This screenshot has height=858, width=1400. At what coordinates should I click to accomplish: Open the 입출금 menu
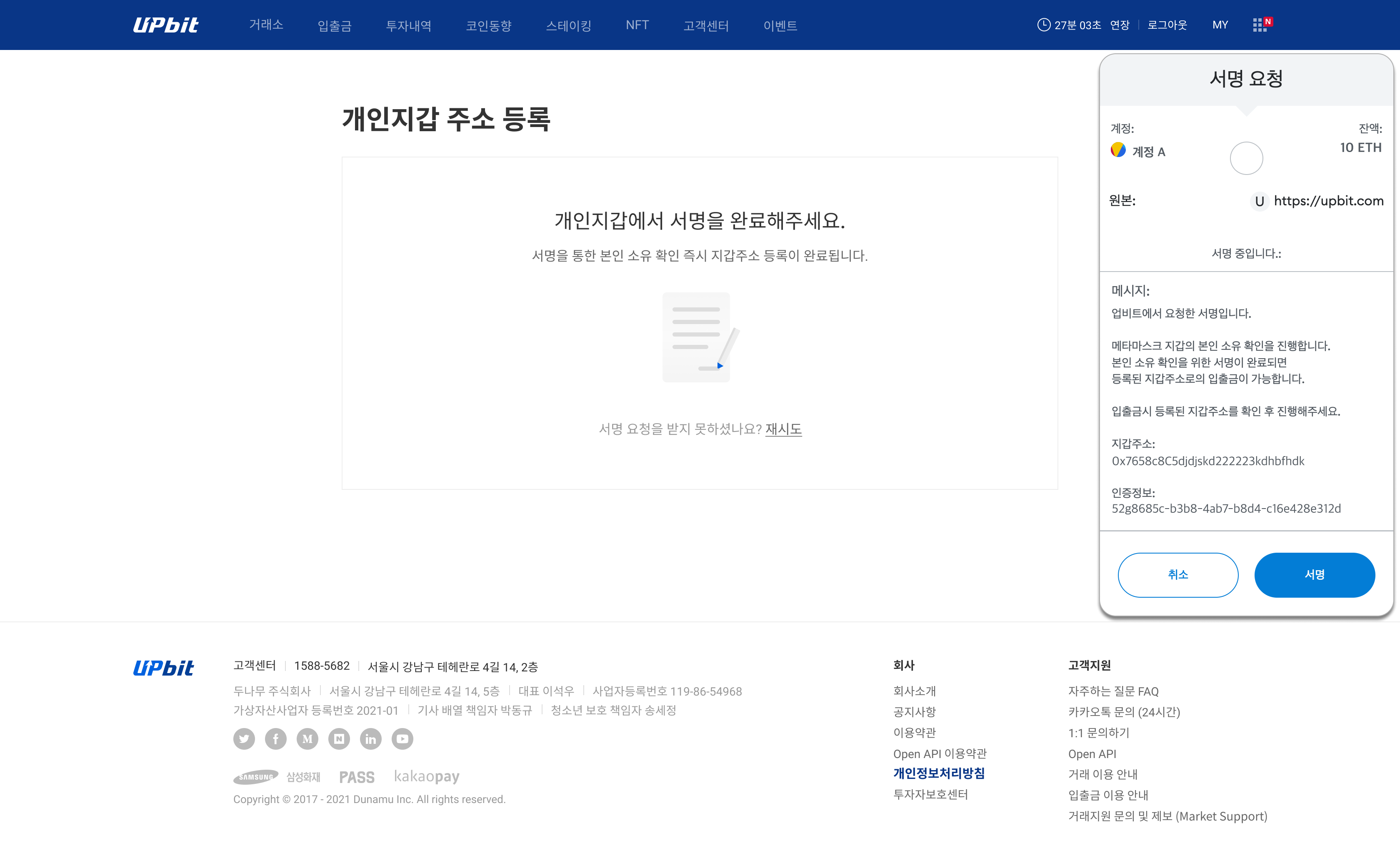(x=334, y=25)
